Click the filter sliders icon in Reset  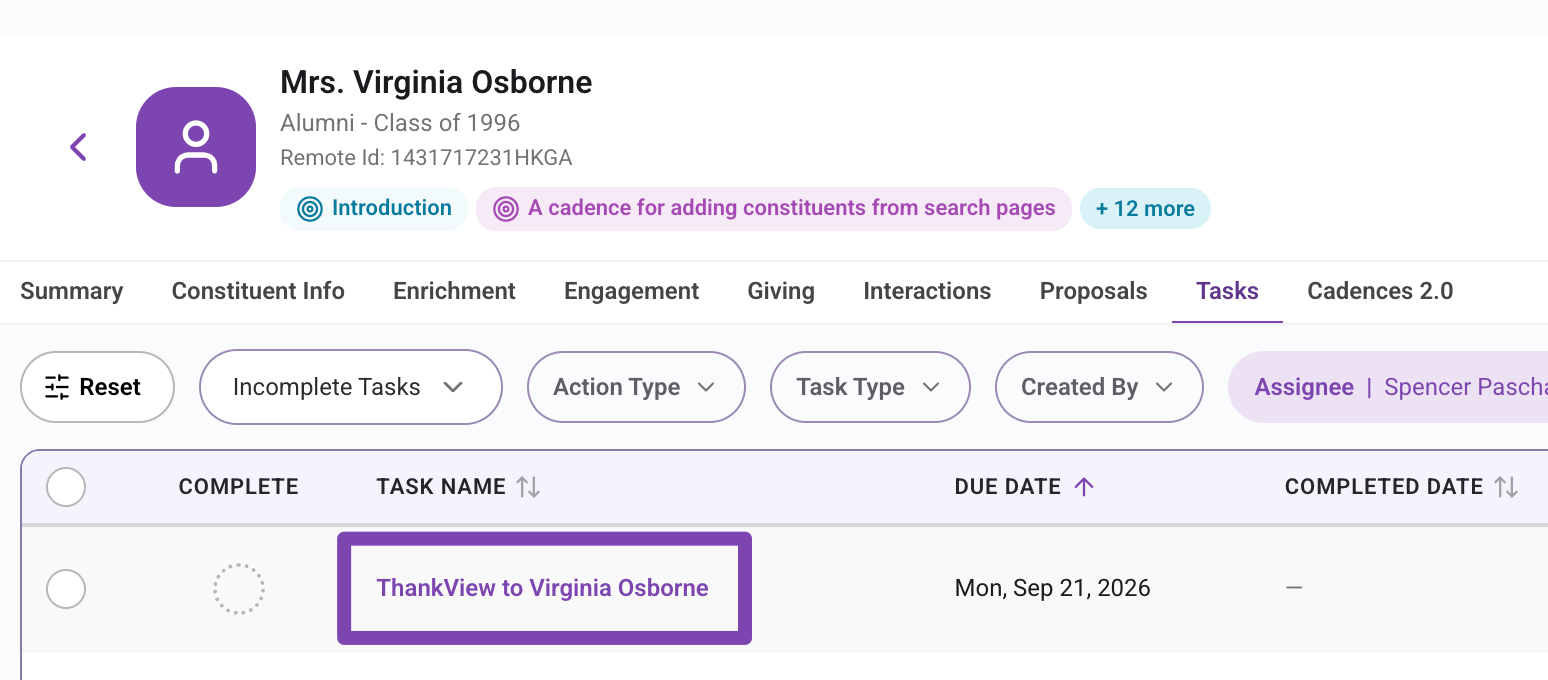tap(58, 387)
